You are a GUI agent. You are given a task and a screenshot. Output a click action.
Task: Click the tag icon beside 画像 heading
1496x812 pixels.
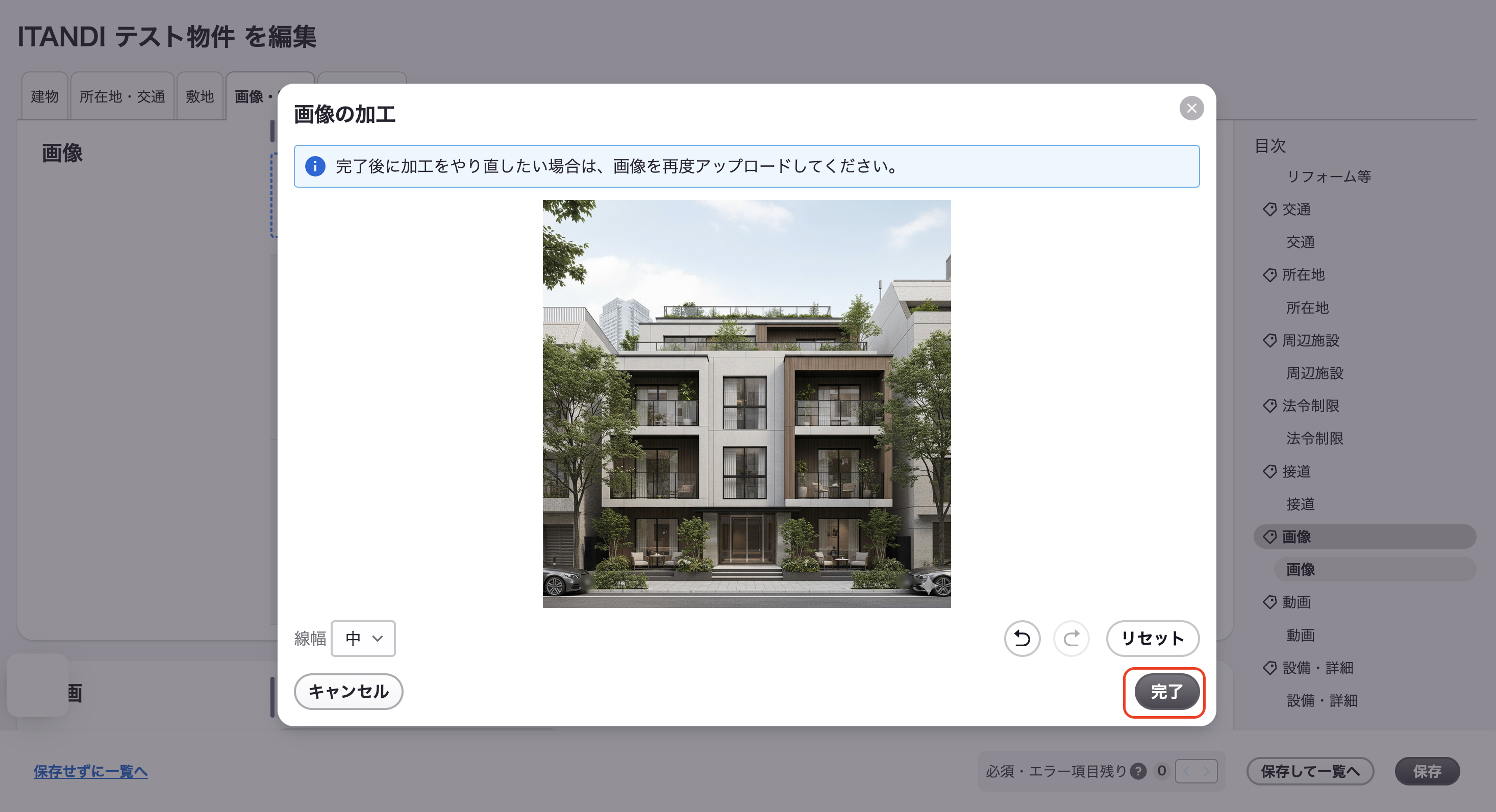[x=1269, y=537]
